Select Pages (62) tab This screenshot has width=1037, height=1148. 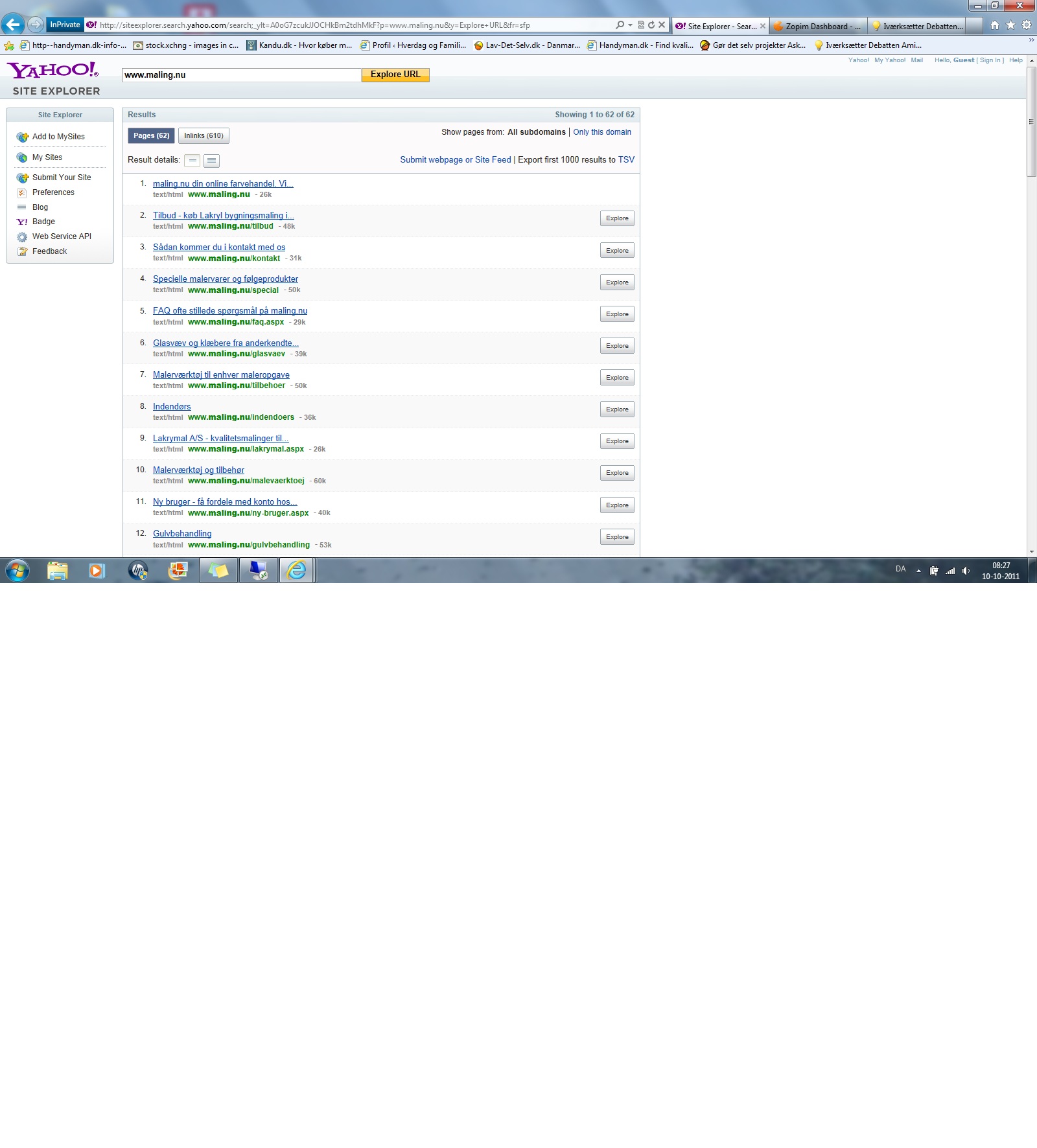(x=151, y=136)
